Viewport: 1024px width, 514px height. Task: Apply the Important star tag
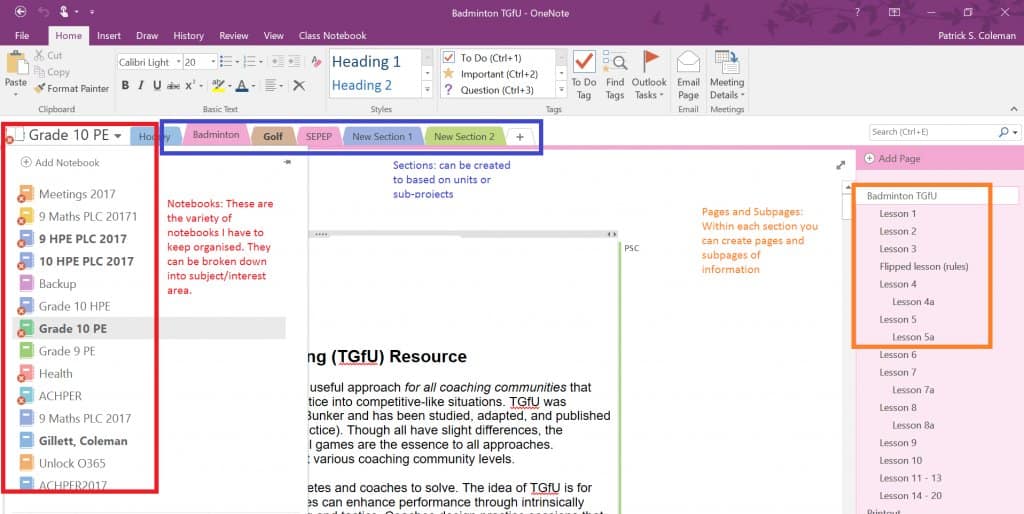449,74
